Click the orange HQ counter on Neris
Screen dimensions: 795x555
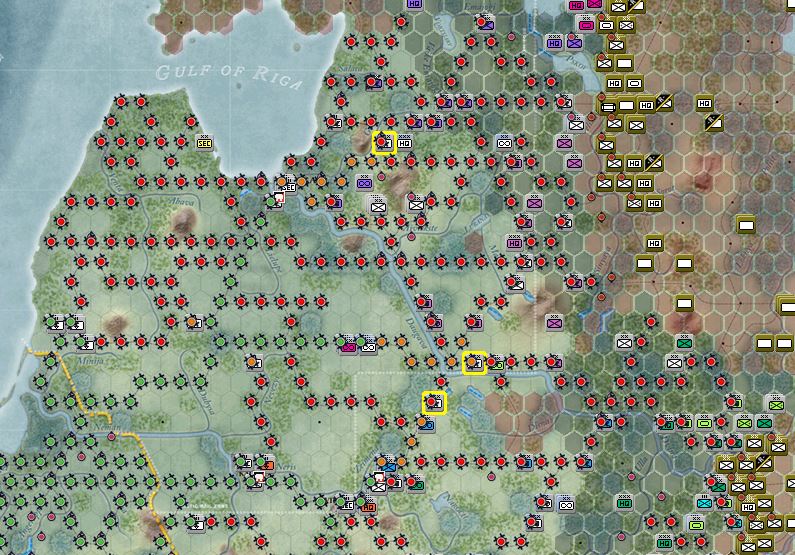369,506
